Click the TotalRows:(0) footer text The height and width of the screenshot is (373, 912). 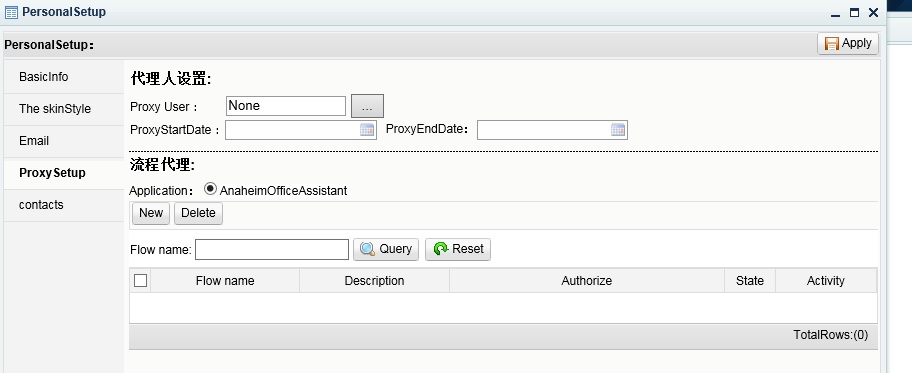click(x=831, y=335)
